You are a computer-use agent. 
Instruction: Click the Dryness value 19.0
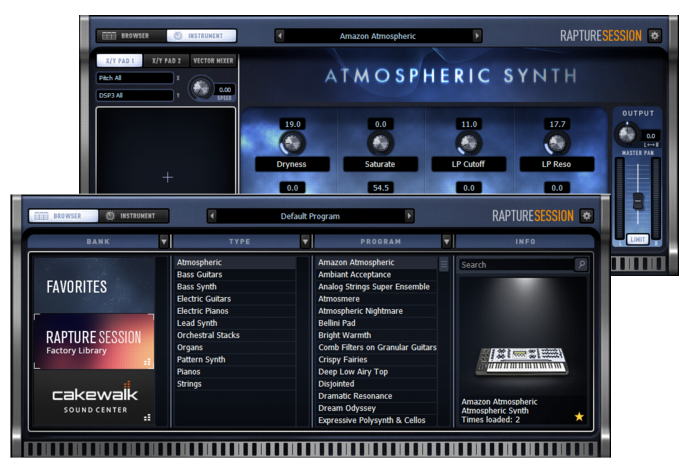[292, 124]
